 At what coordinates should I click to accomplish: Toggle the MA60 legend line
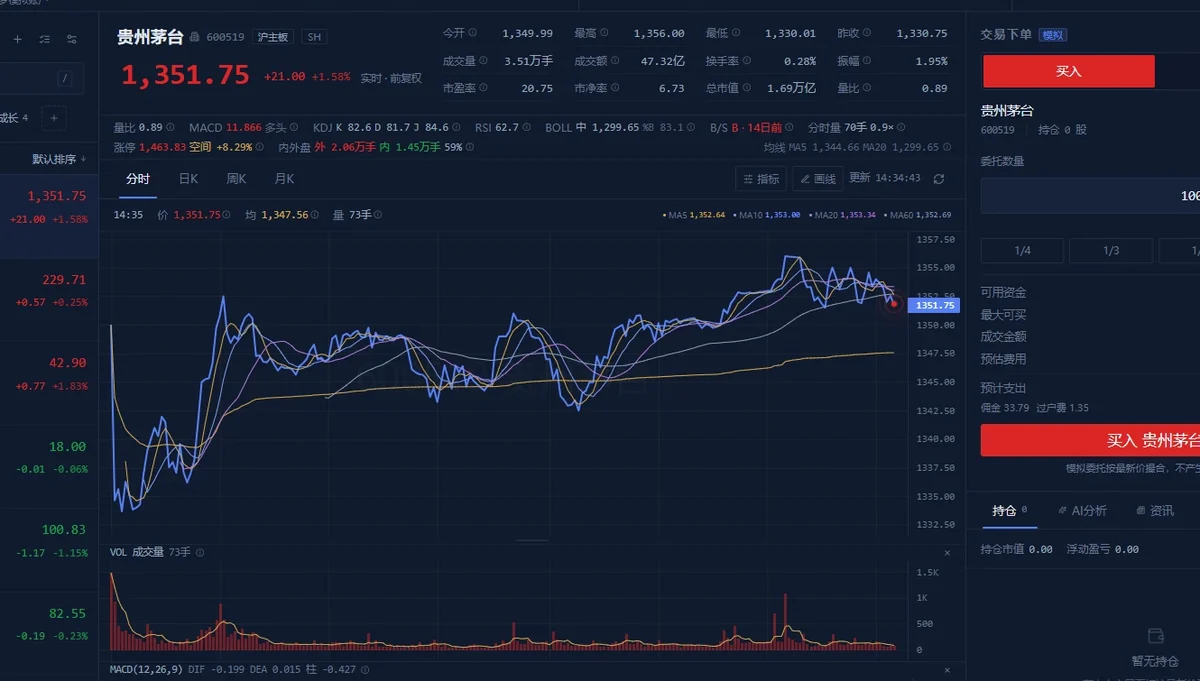pyautogui.click(x=918, y=215)
